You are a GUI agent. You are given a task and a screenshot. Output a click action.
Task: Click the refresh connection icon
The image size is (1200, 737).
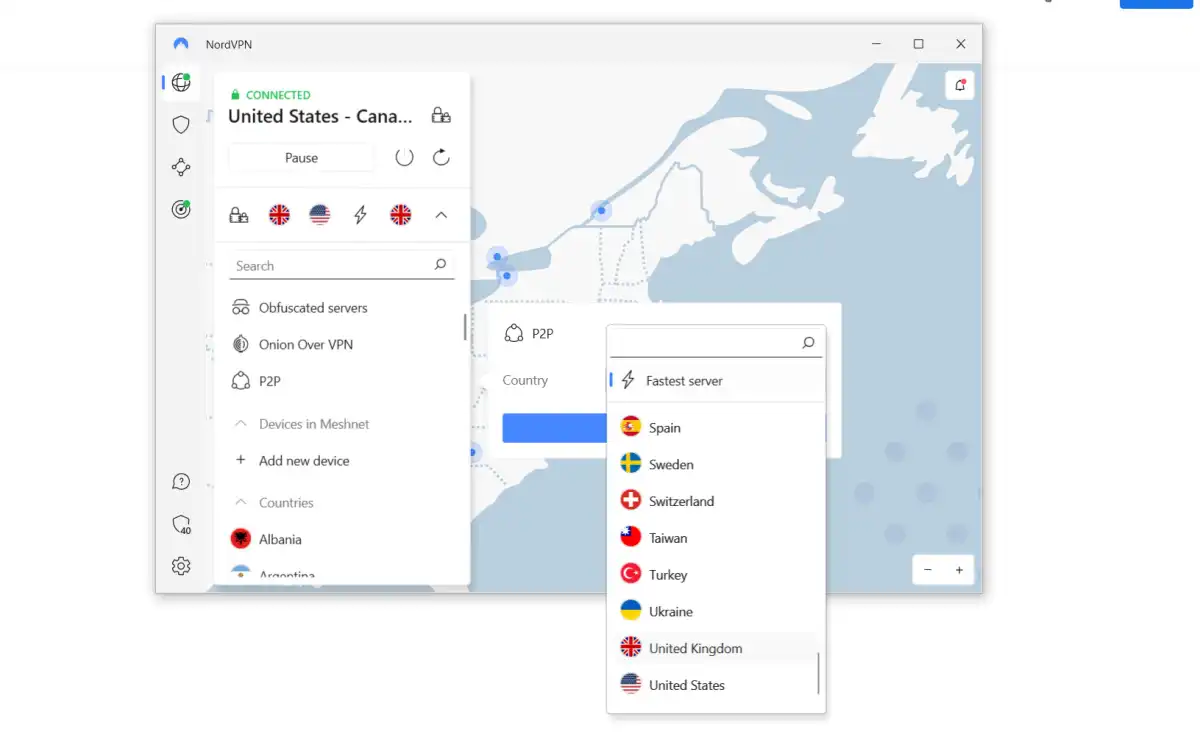click(x=441, y=157)
